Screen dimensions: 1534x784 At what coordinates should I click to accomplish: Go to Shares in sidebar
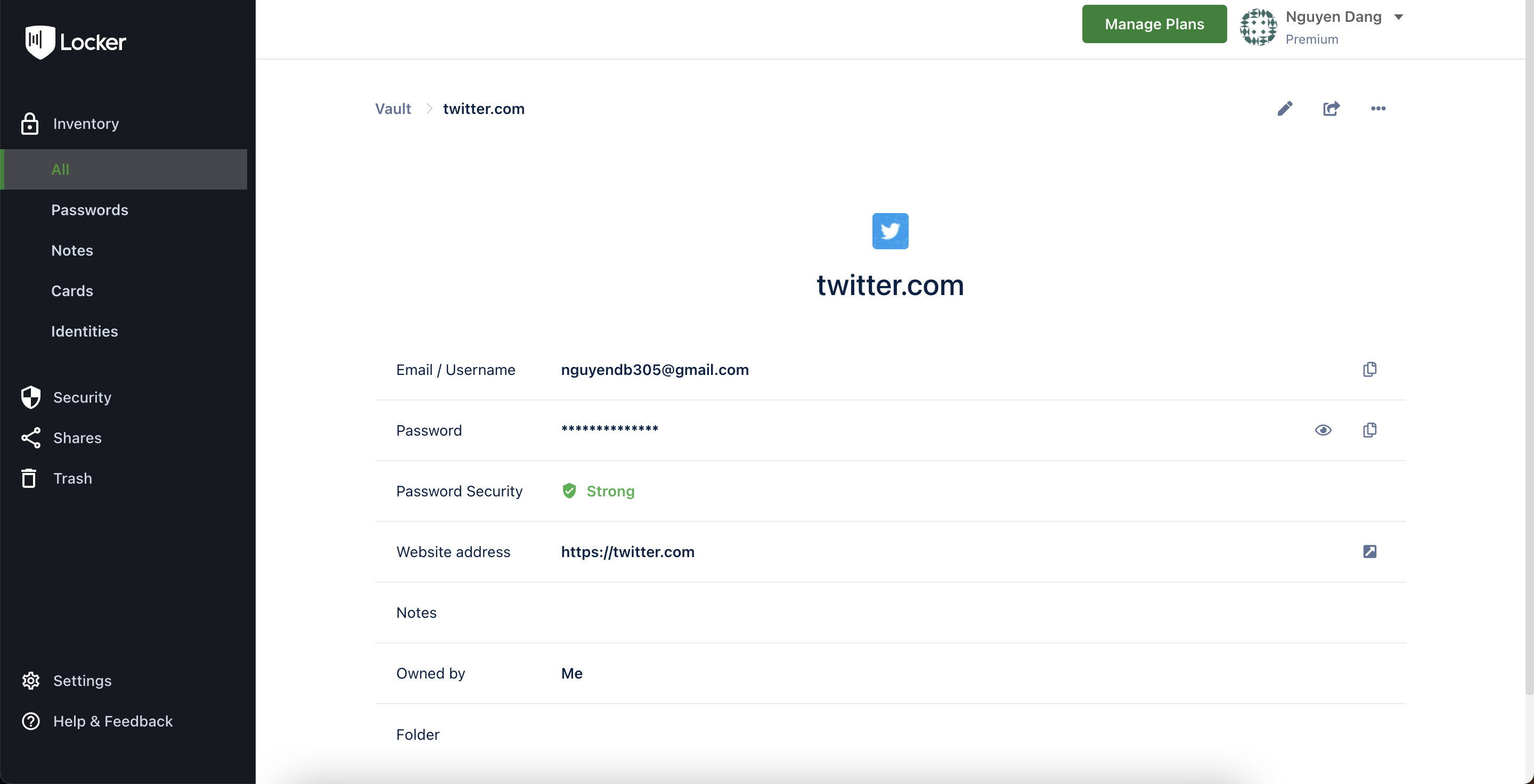[x=77, y=438]
